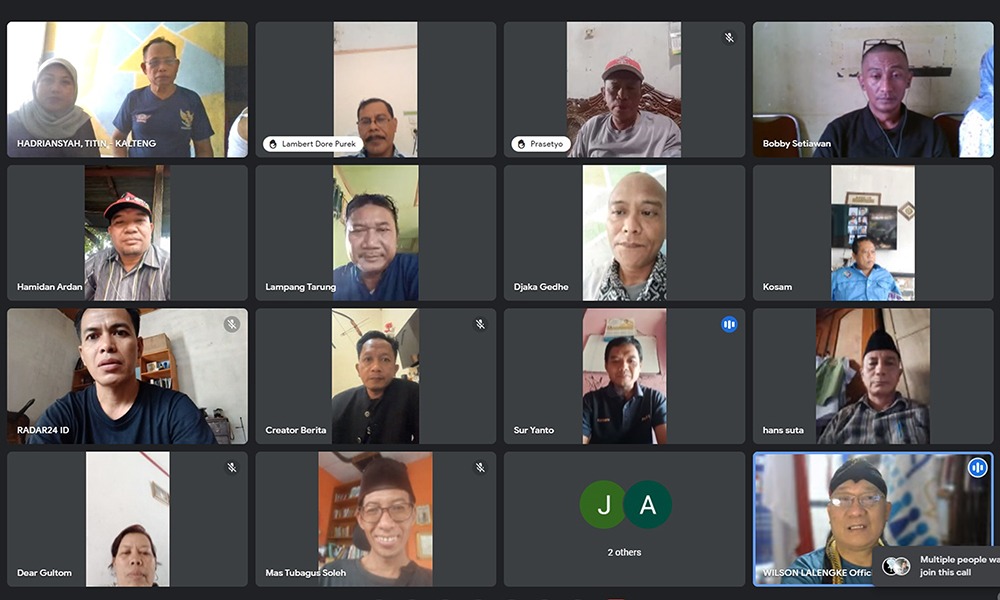
Task: Open the Multiple people want to join notification
Action: (x=936, y=566)
